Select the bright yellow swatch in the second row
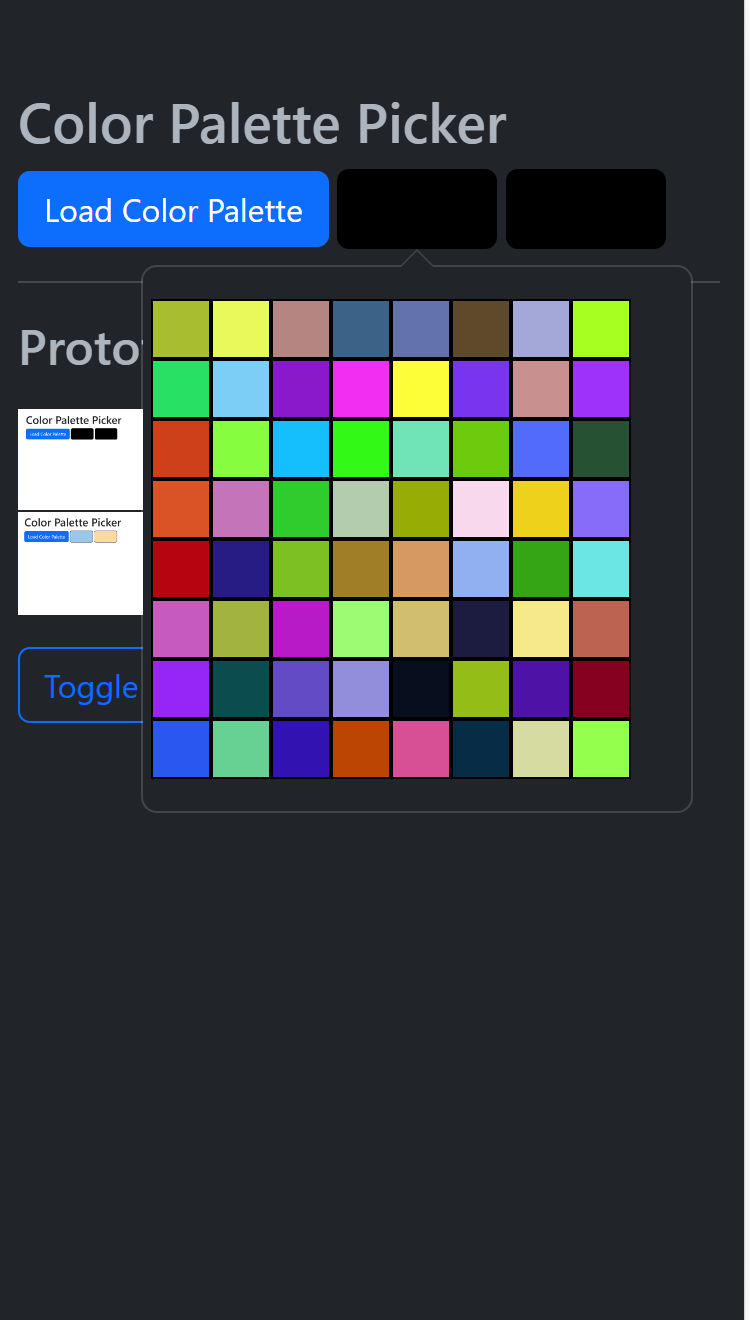The image size is (750, 1320). pos(421,389)
